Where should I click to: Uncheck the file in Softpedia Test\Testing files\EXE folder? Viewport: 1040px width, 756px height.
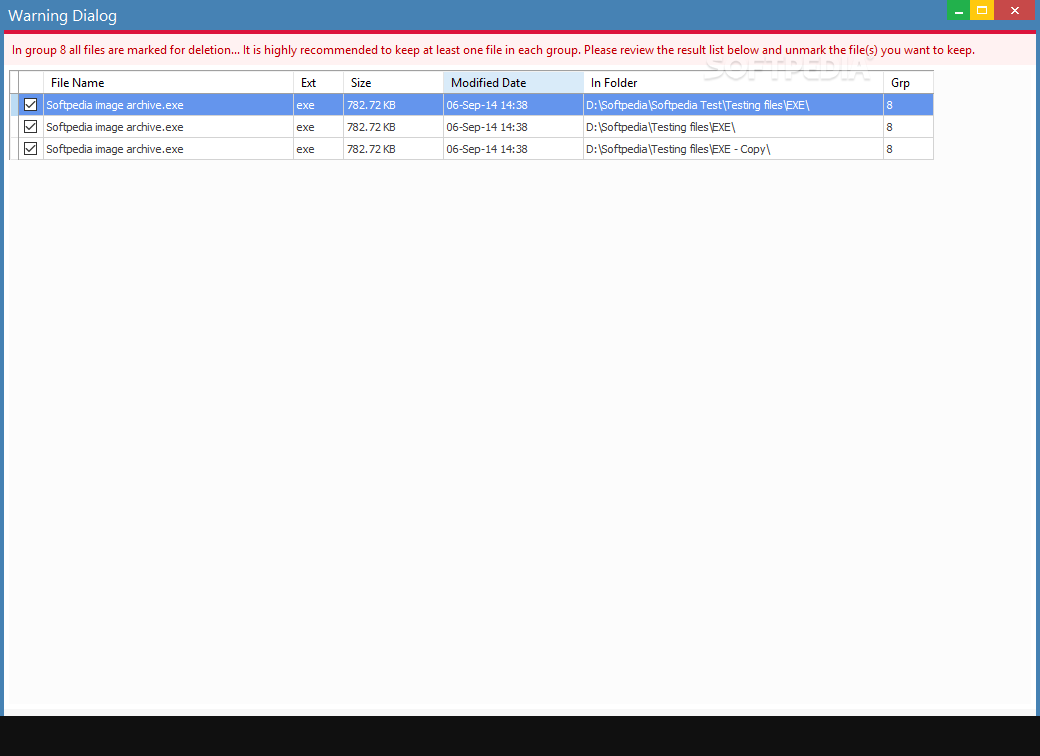tap(31, 105)
